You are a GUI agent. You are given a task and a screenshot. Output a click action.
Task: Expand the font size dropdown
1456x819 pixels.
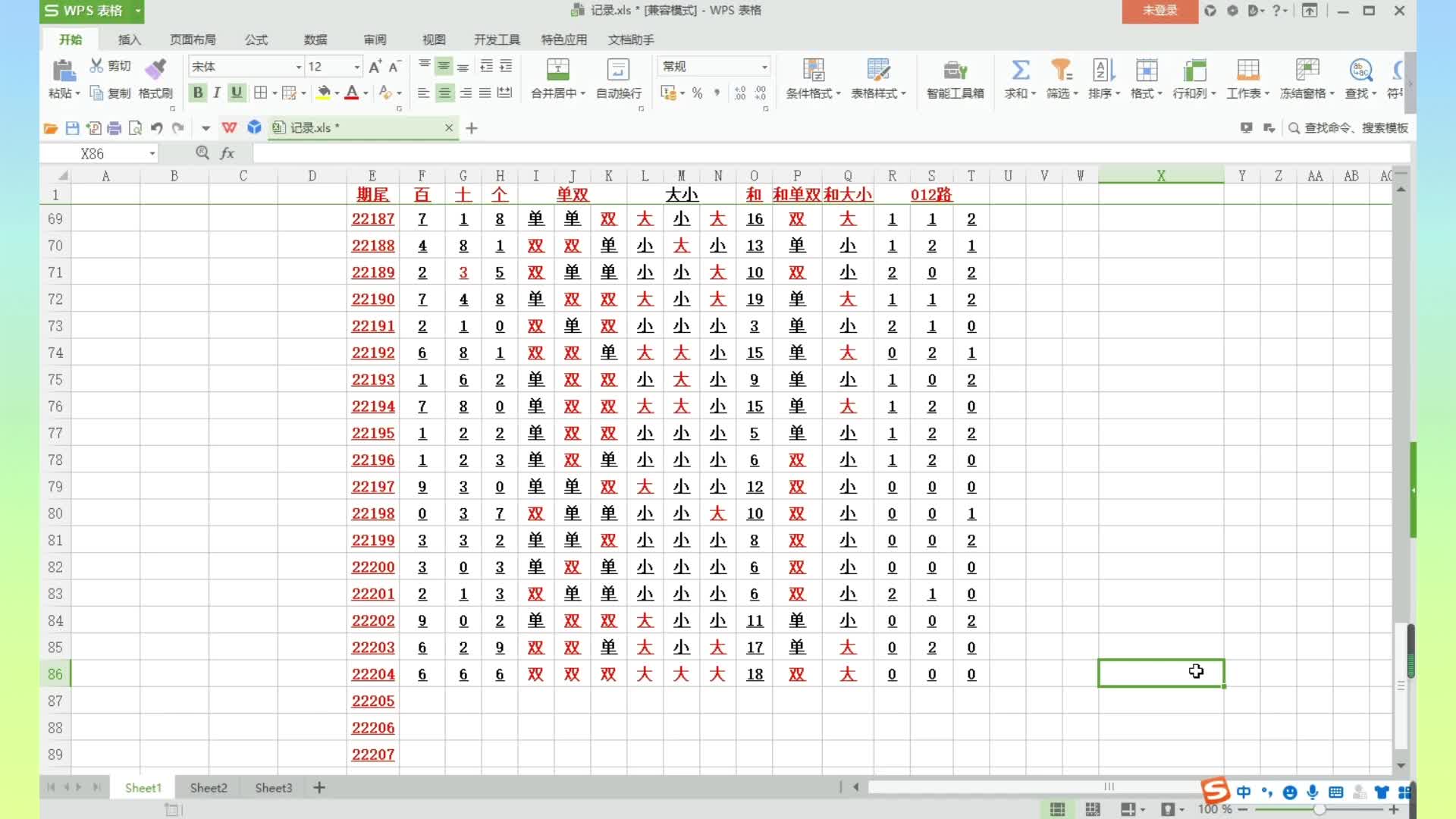point(356,67)
